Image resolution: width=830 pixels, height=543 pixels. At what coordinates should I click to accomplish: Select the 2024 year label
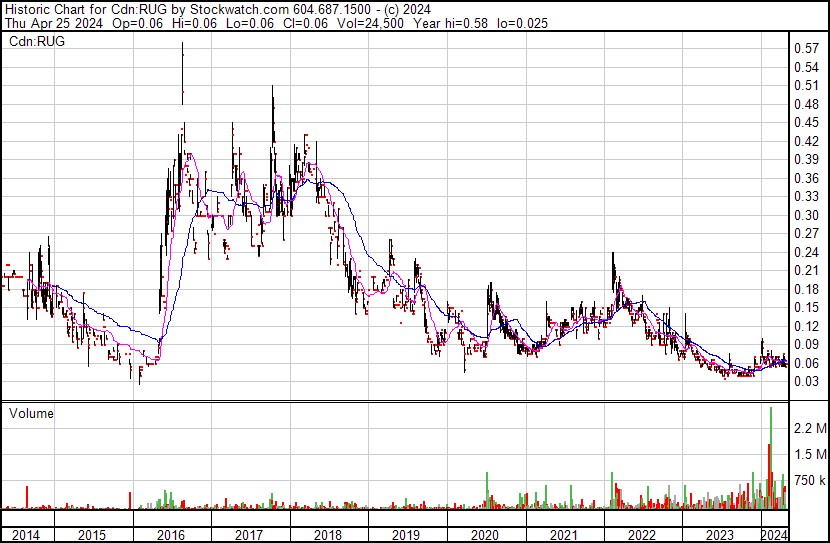[774, 535]
